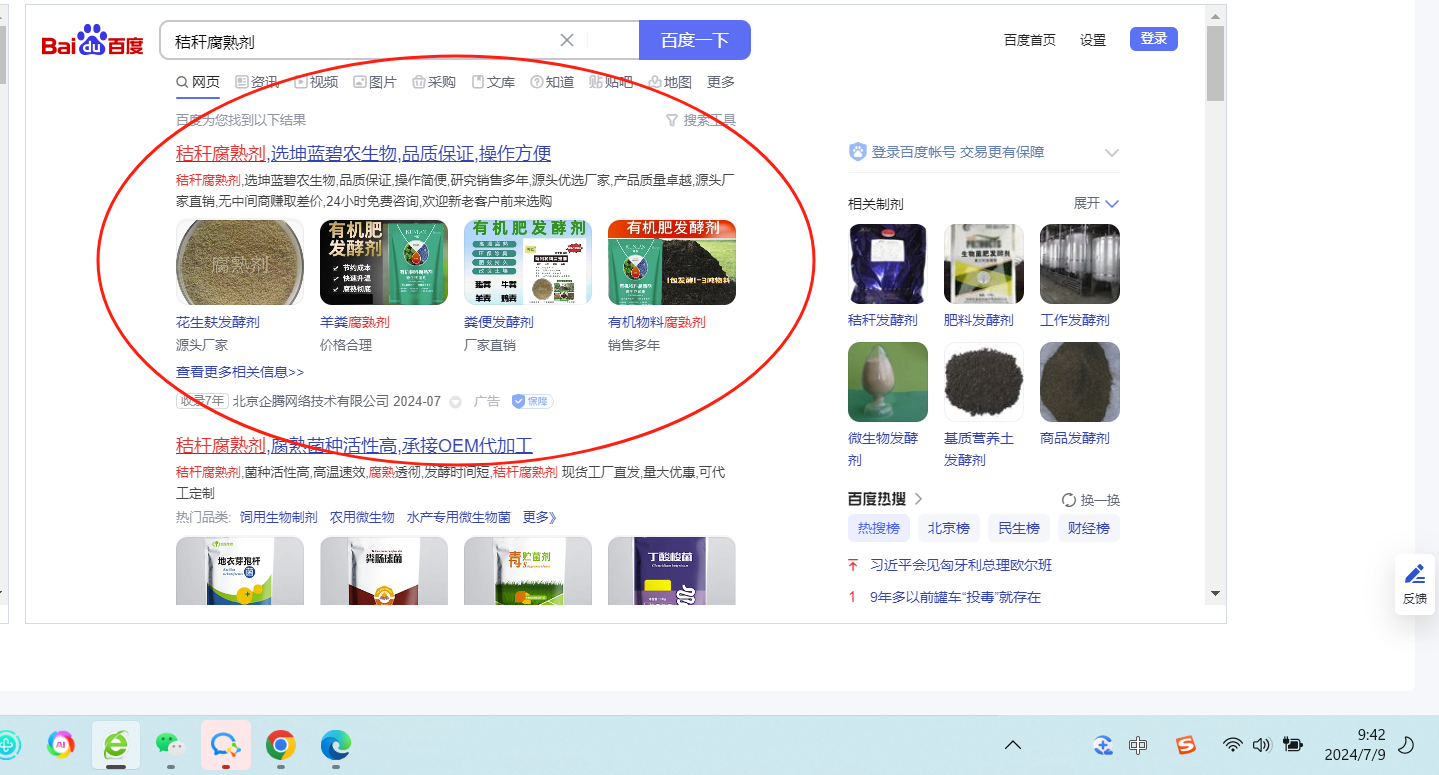Screen dimensions: 1439x775
Task: Click the battery tray icon
Action: click(1293, 745)
